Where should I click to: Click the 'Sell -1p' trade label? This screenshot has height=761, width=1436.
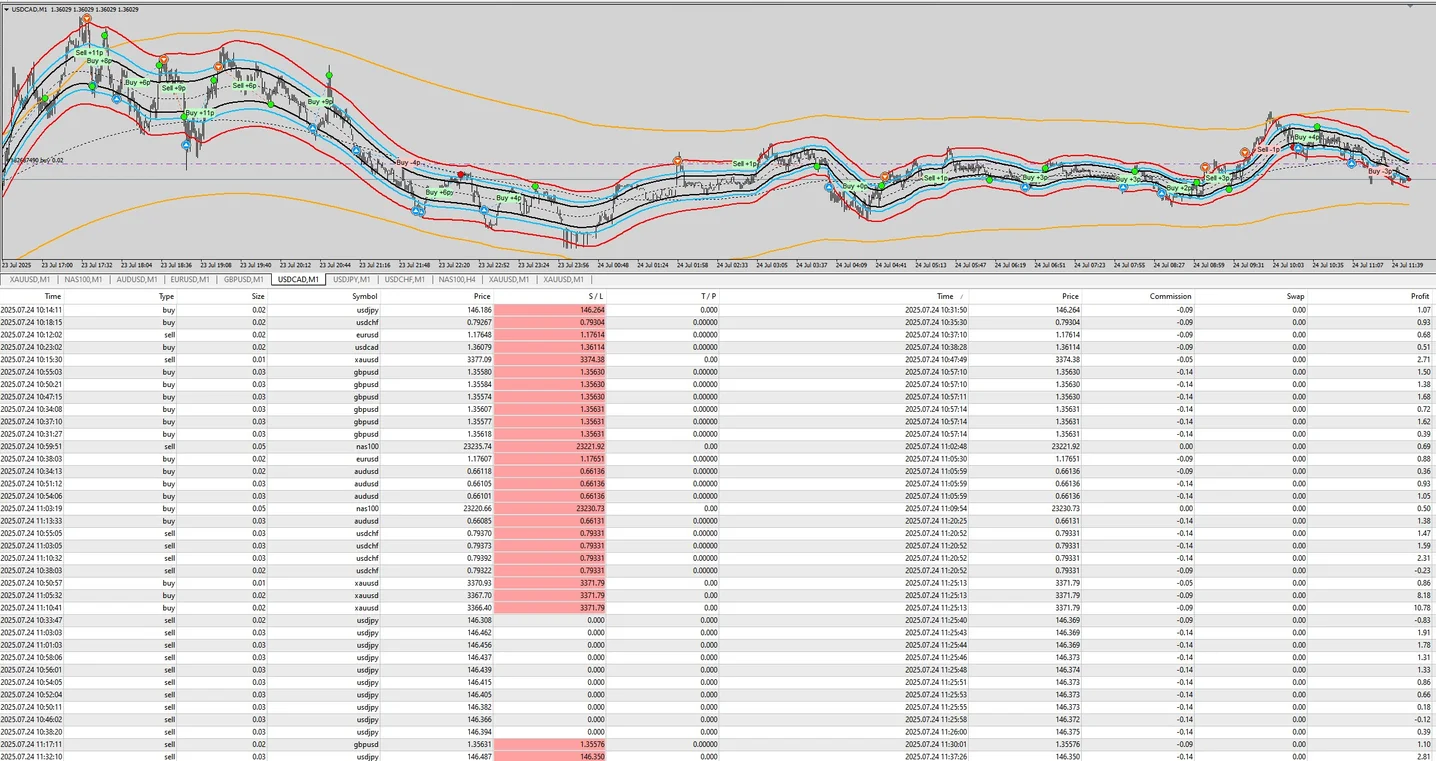[x=1268, y=149]
